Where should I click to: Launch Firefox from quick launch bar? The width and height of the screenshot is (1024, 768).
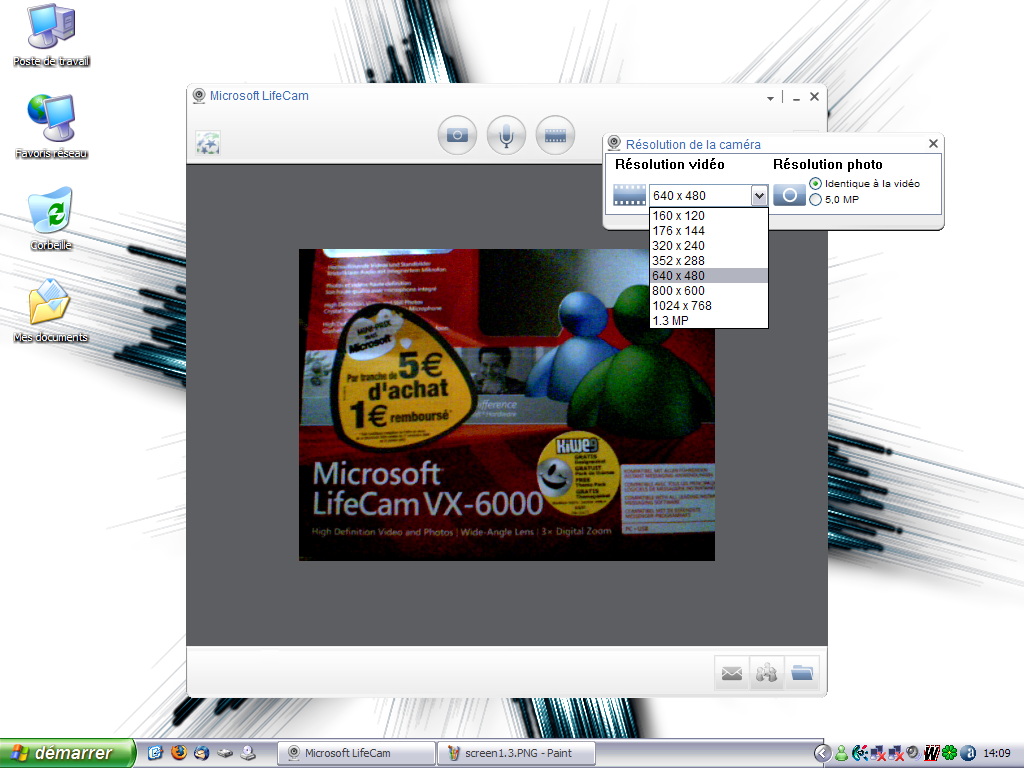click(178, 753)
